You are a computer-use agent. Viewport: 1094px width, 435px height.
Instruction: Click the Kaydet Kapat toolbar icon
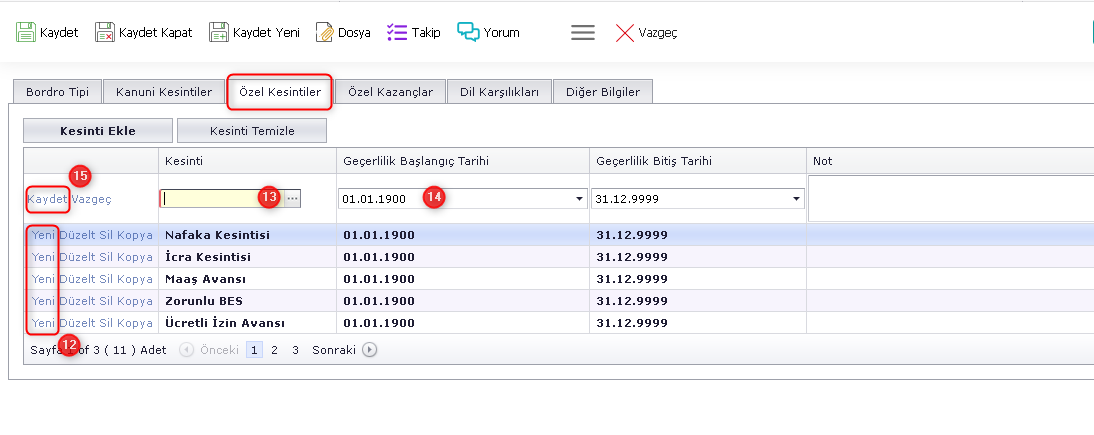point(105,32)
